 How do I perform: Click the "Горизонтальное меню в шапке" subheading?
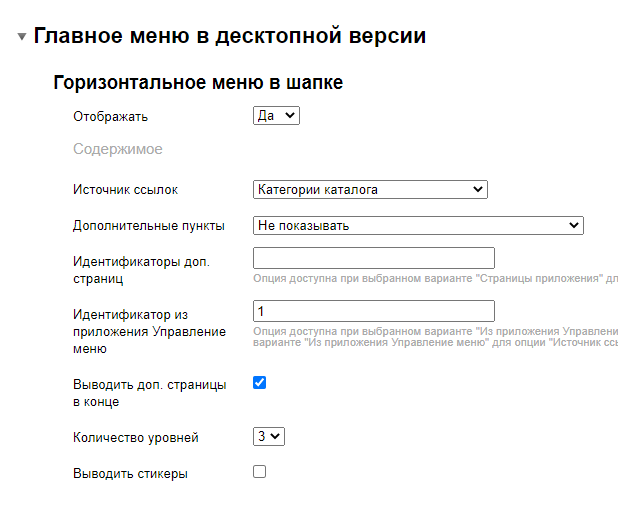pos(198,83)
